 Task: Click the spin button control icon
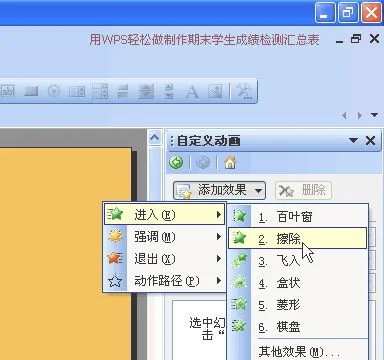[170, 91]
